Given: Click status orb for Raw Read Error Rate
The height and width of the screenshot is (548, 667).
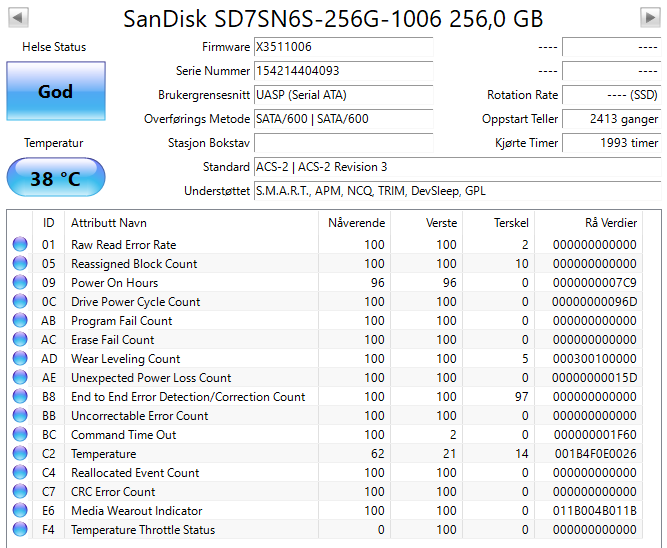Looking at the screenshot, I should (x=20, y=244).
